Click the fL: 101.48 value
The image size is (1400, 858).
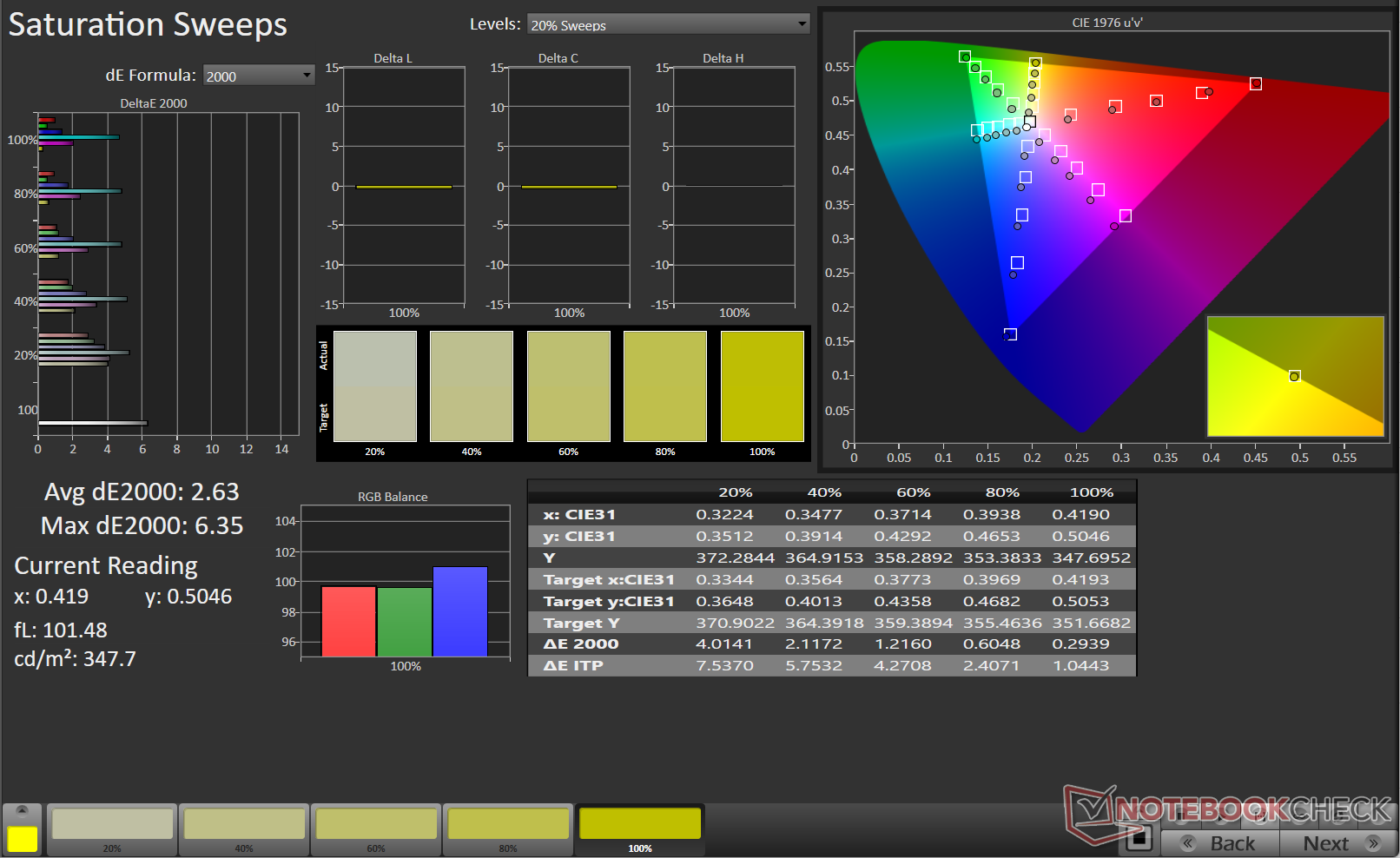click(61, 630)
